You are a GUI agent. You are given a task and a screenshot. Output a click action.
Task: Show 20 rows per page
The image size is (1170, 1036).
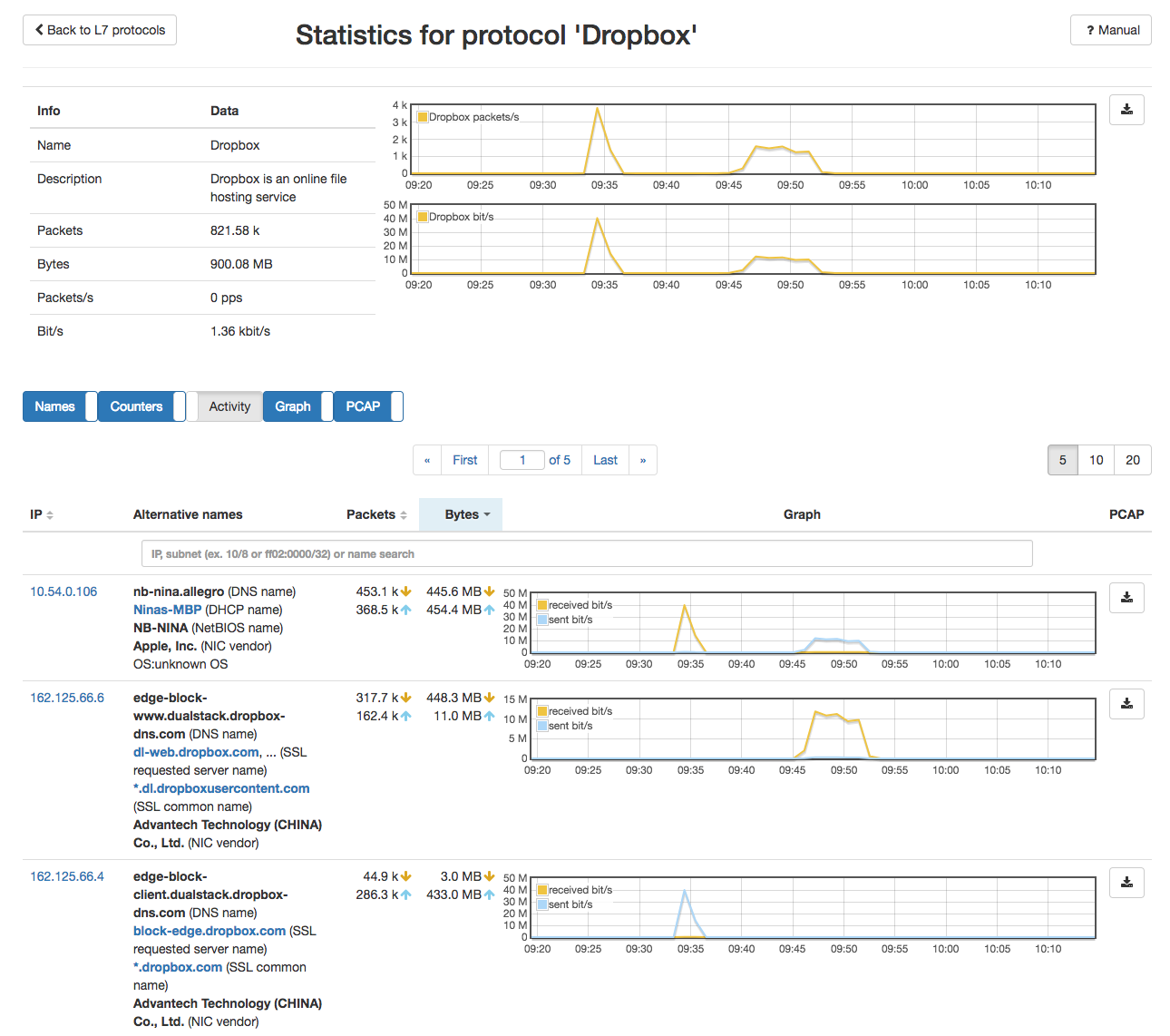coord(1133,460)
